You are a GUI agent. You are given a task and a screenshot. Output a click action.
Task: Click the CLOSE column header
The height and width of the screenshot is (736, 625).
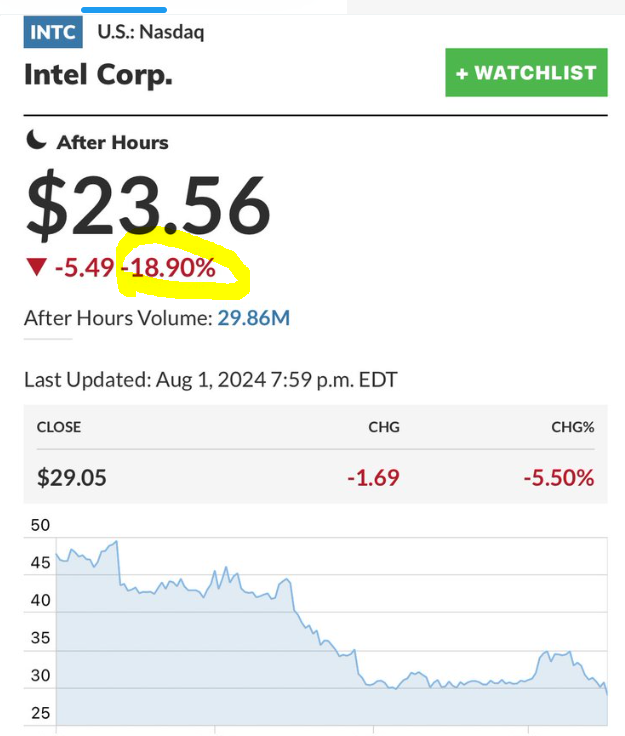(59, 427)
